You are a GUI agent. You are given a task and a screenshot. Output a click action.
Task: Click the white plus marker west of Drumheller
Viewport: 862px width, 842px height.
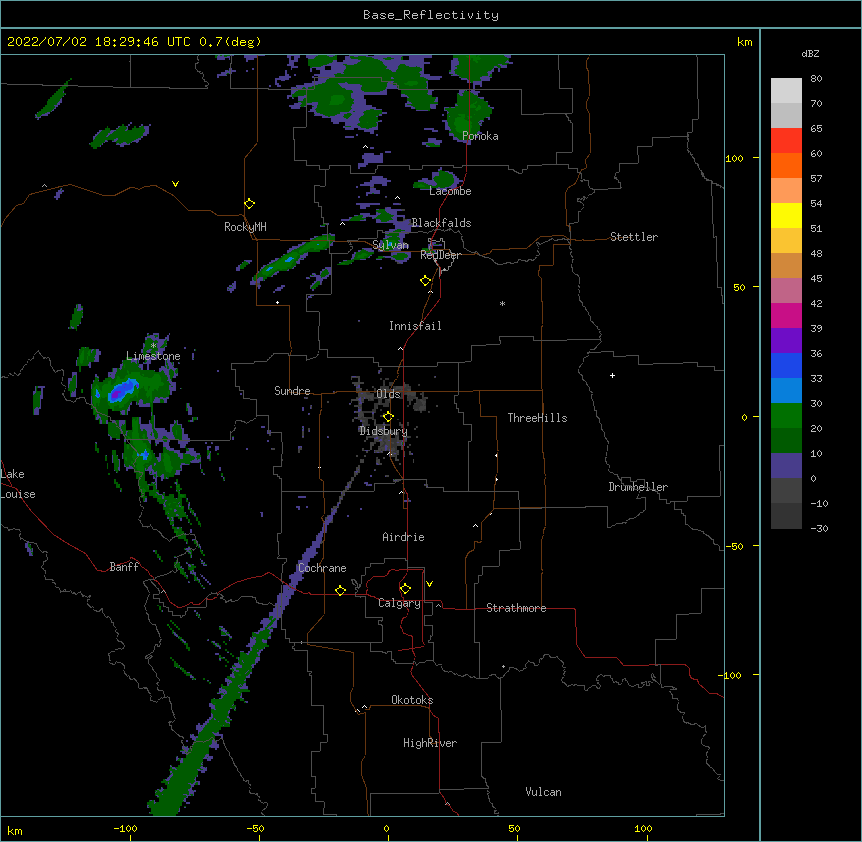point(612,375)
